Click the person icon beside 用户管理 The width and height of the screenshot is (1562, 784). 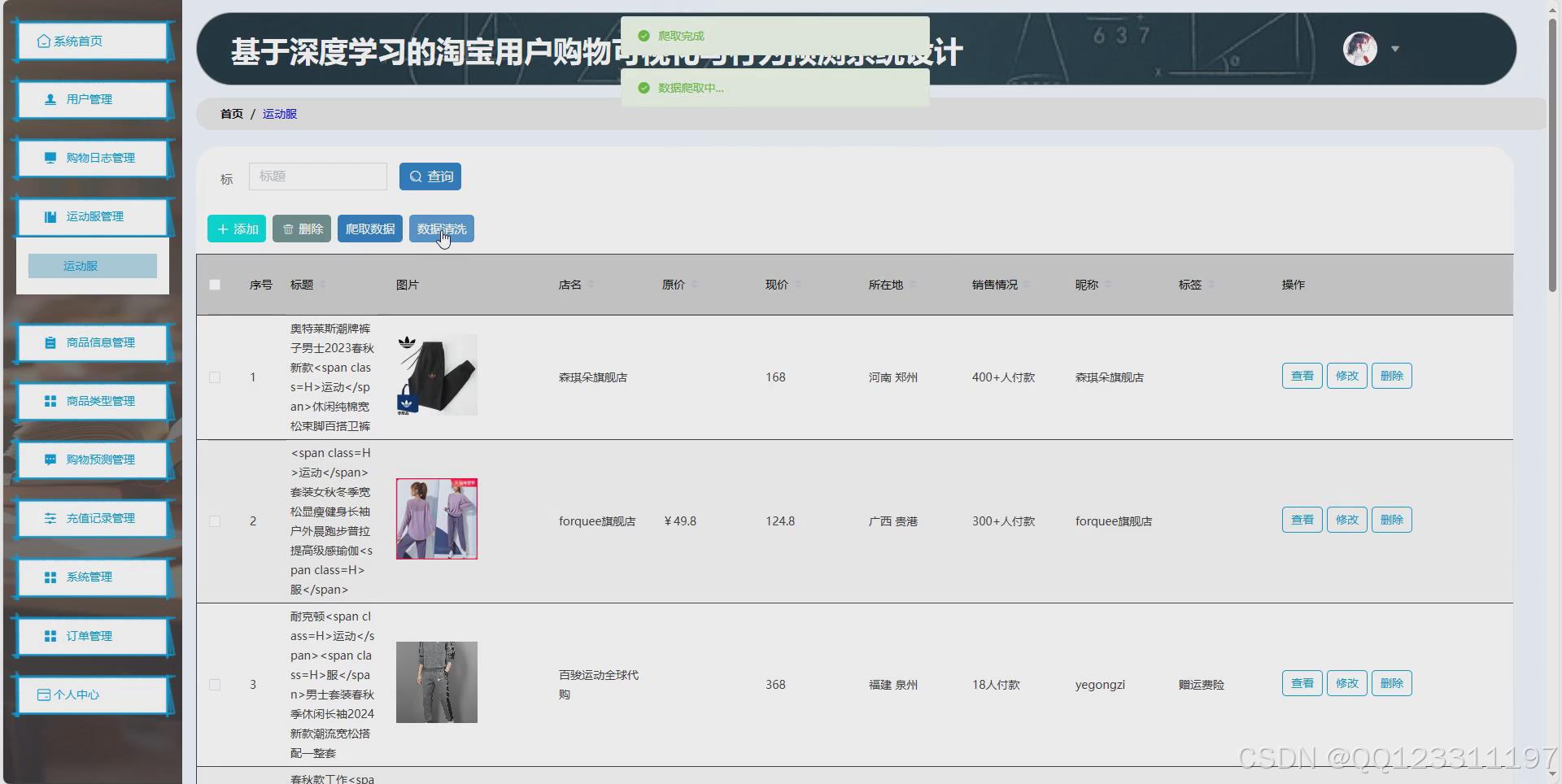click(x=50, y=99)
